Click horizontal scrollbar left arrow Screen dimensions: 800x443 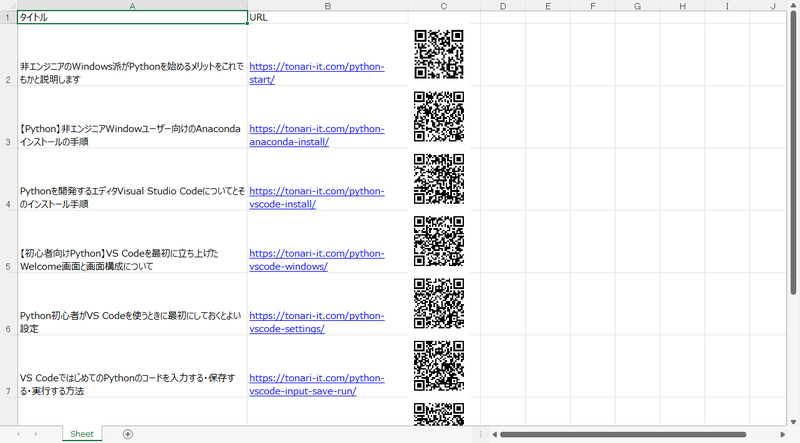coord(494,434)
